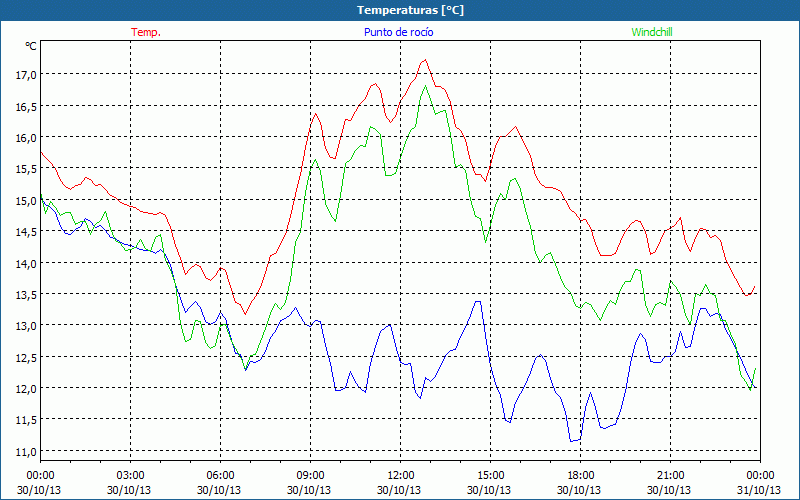Viewport: 800px width, 500px height.
Task: Click the 13,0 y-axis value
Action: coord(27,326)
